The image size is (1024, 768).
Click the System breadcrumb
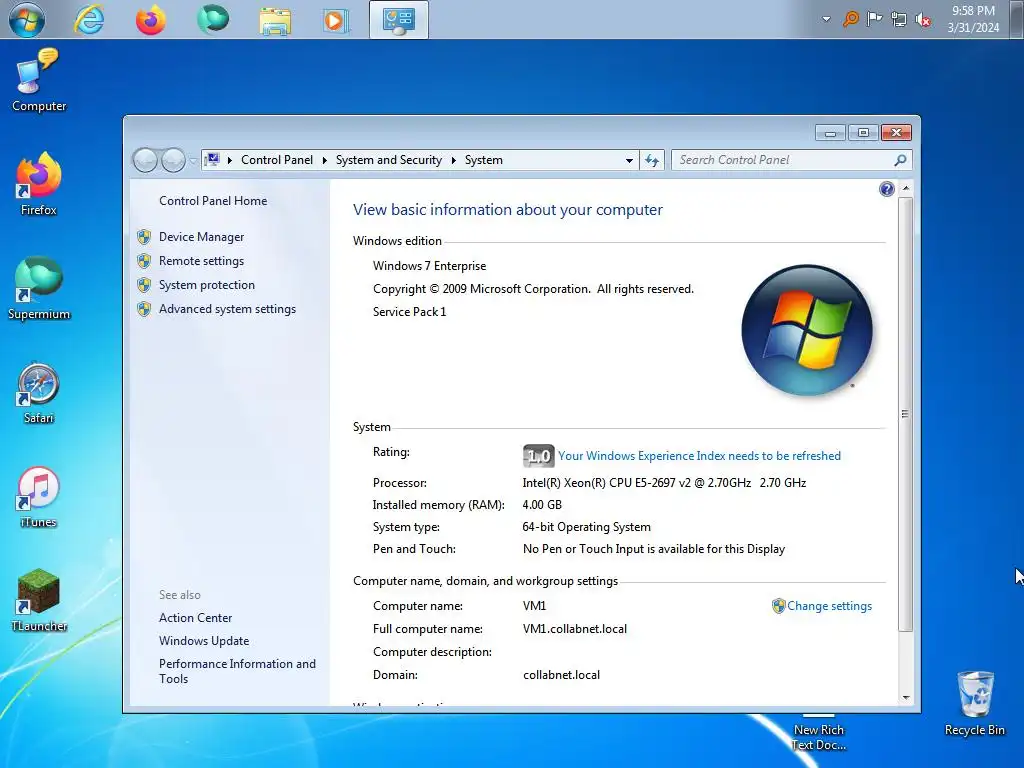tap(484, 160)
